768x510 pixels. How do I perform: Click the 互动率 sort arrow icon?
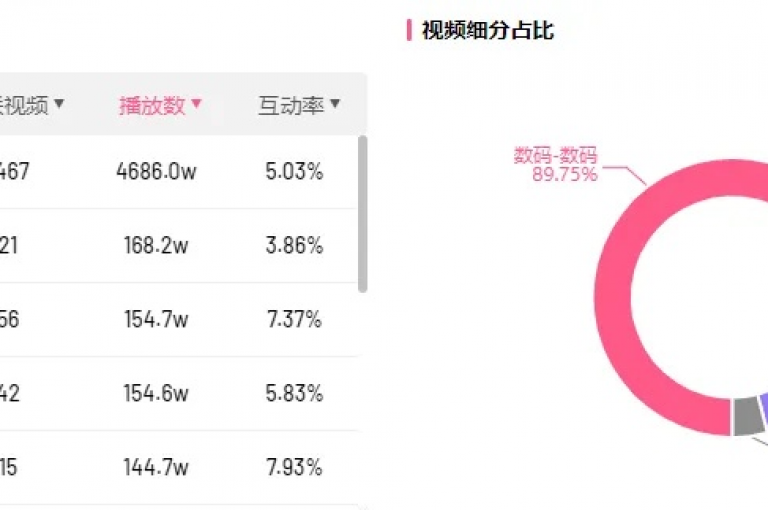[335, 103]
